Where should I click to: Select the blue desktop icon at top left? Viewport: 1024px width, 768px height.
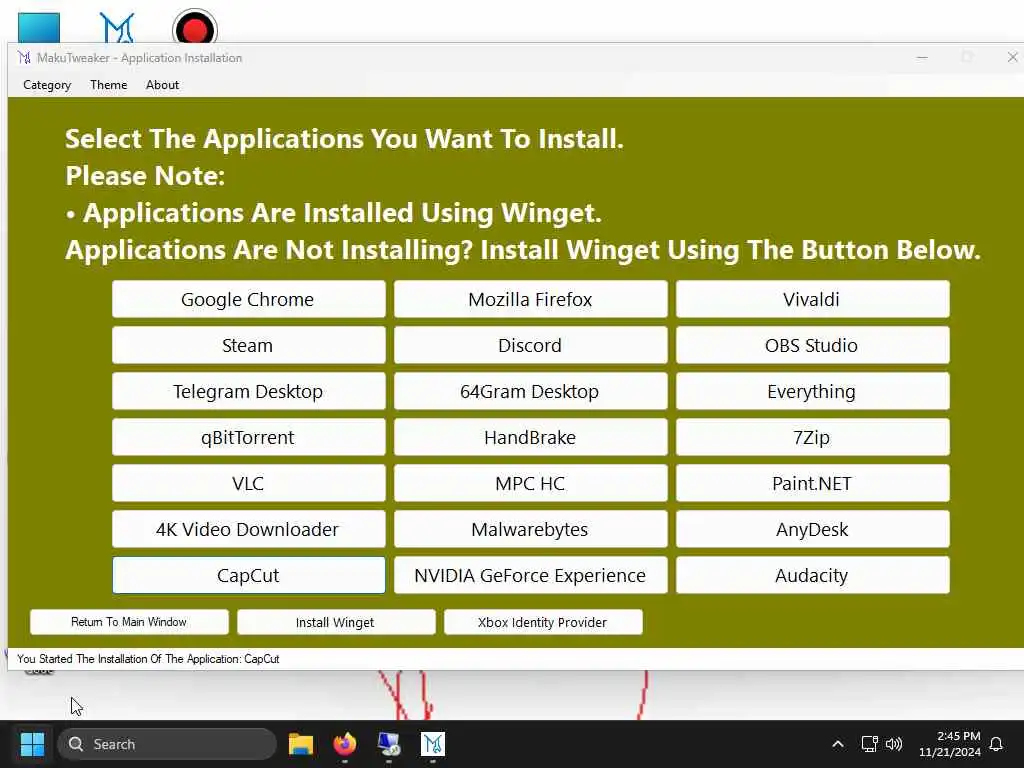click(39, 27)
